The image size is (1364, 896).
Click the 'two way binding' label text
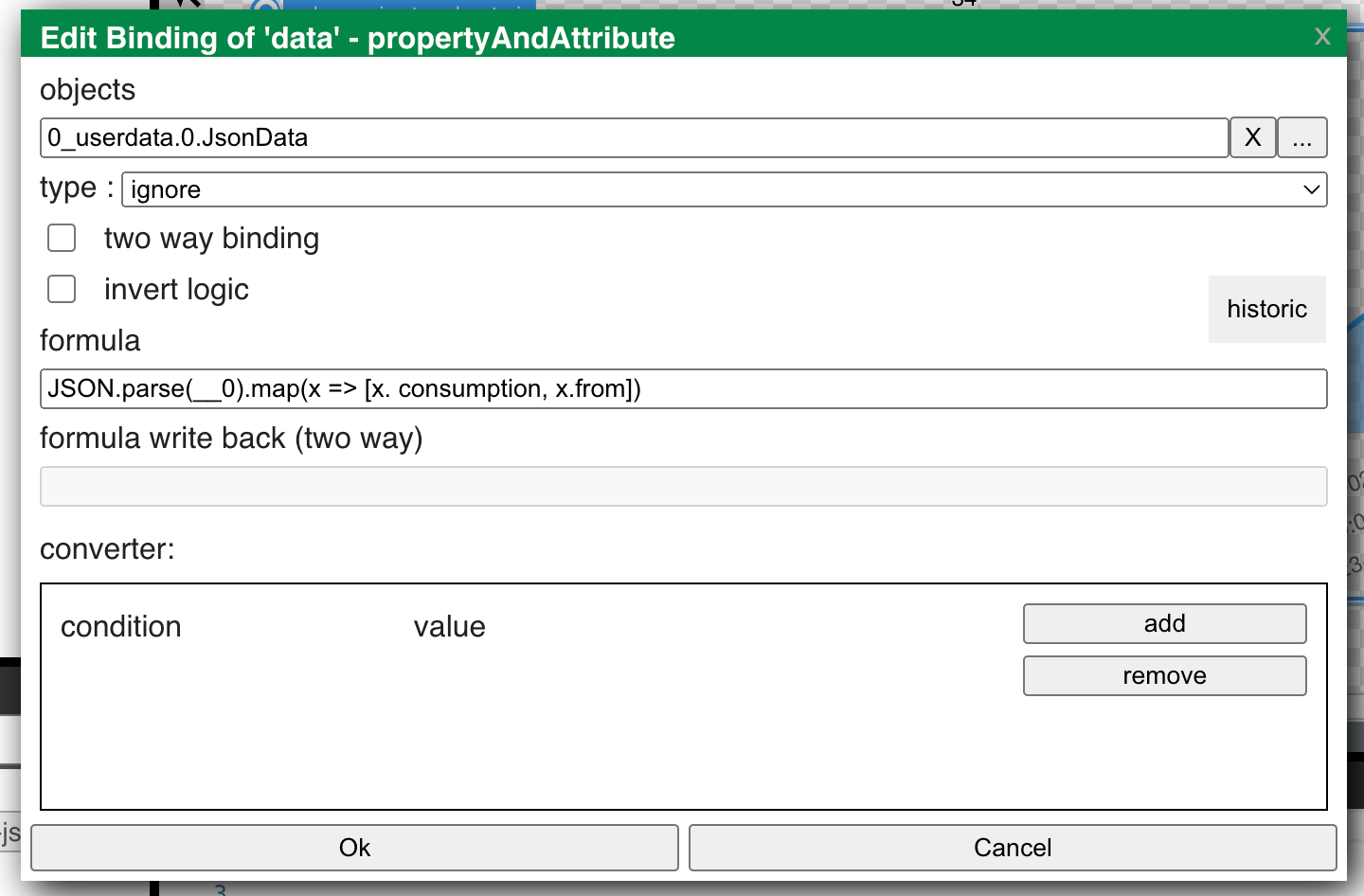coord(211,239)
